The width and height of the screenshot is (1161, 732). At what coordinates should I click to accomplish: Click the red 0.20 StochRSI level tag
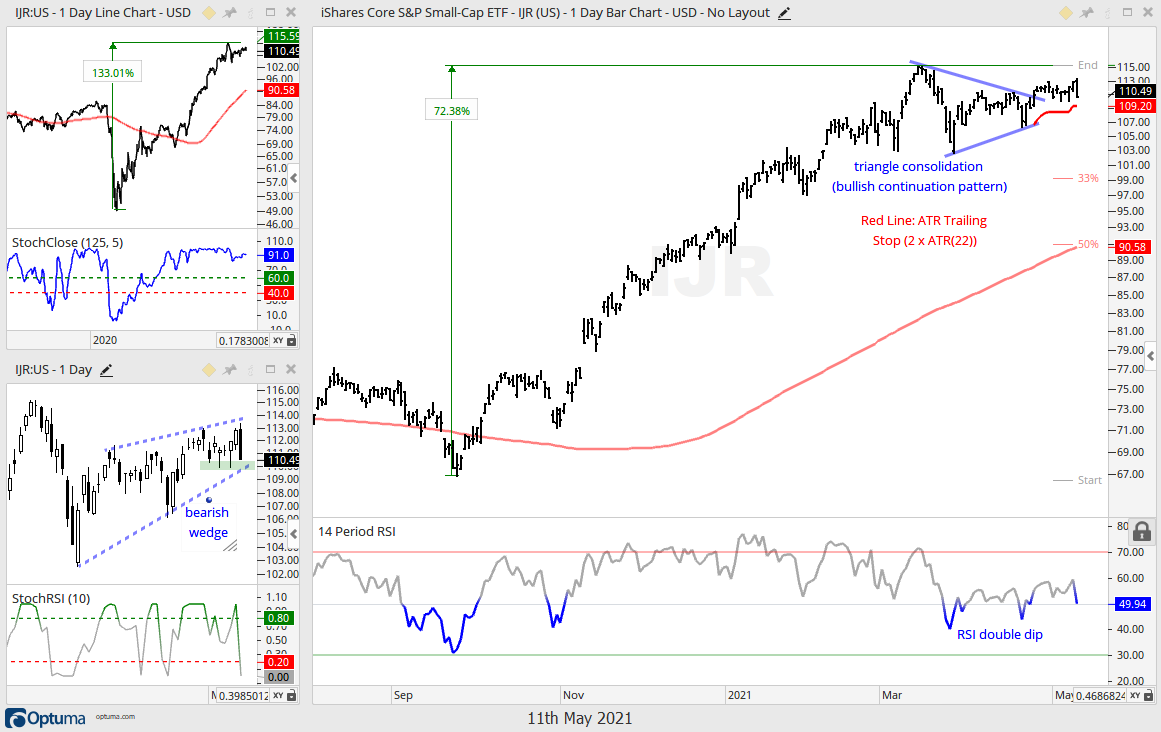click(x=278, y=662)
